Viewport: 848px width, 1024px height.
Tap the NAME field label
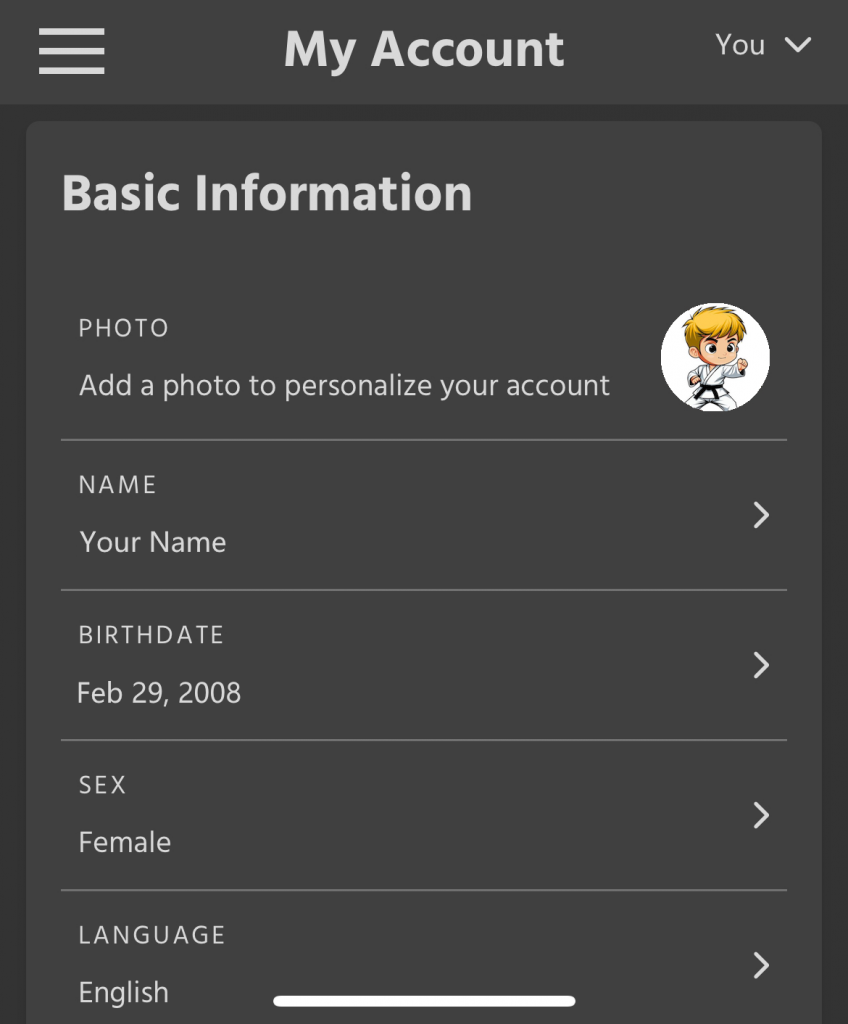click(x=118, y=485)
